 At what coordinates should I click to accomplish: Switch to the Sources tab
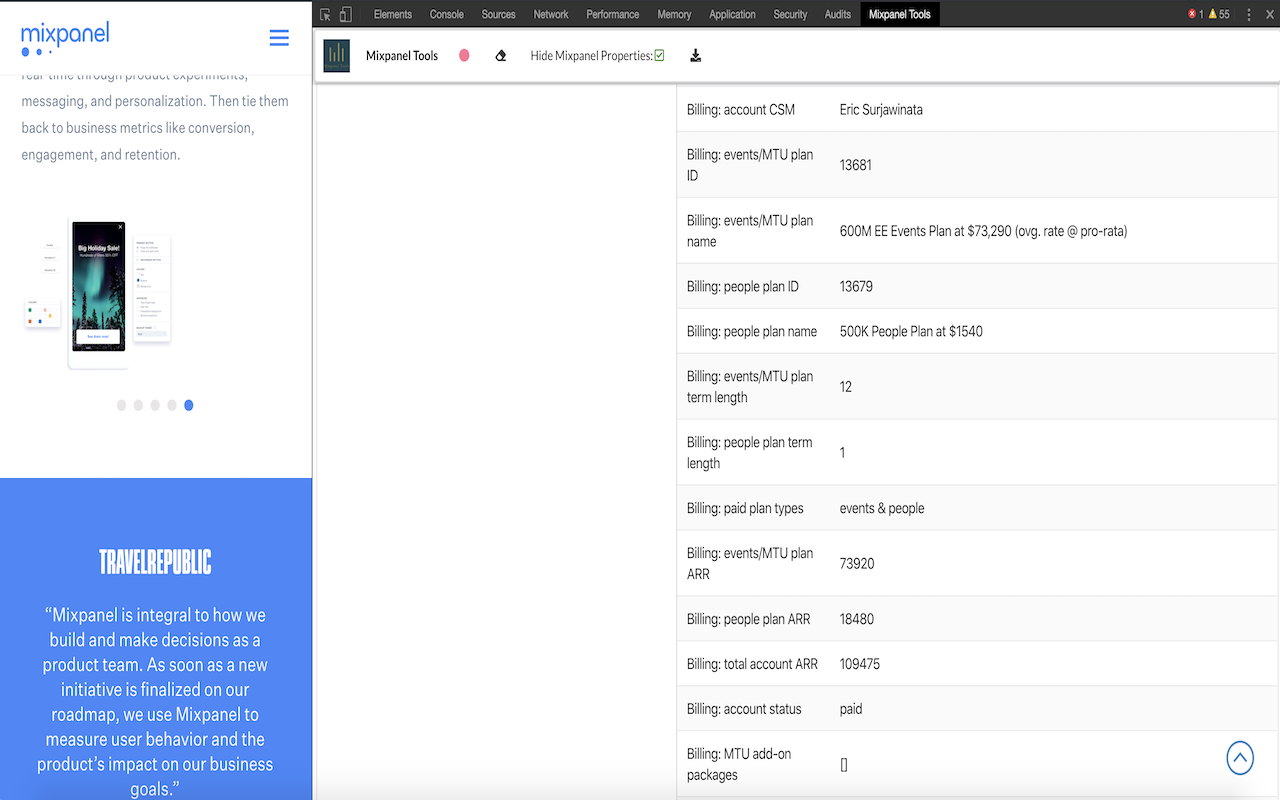(x=498, y=14)
